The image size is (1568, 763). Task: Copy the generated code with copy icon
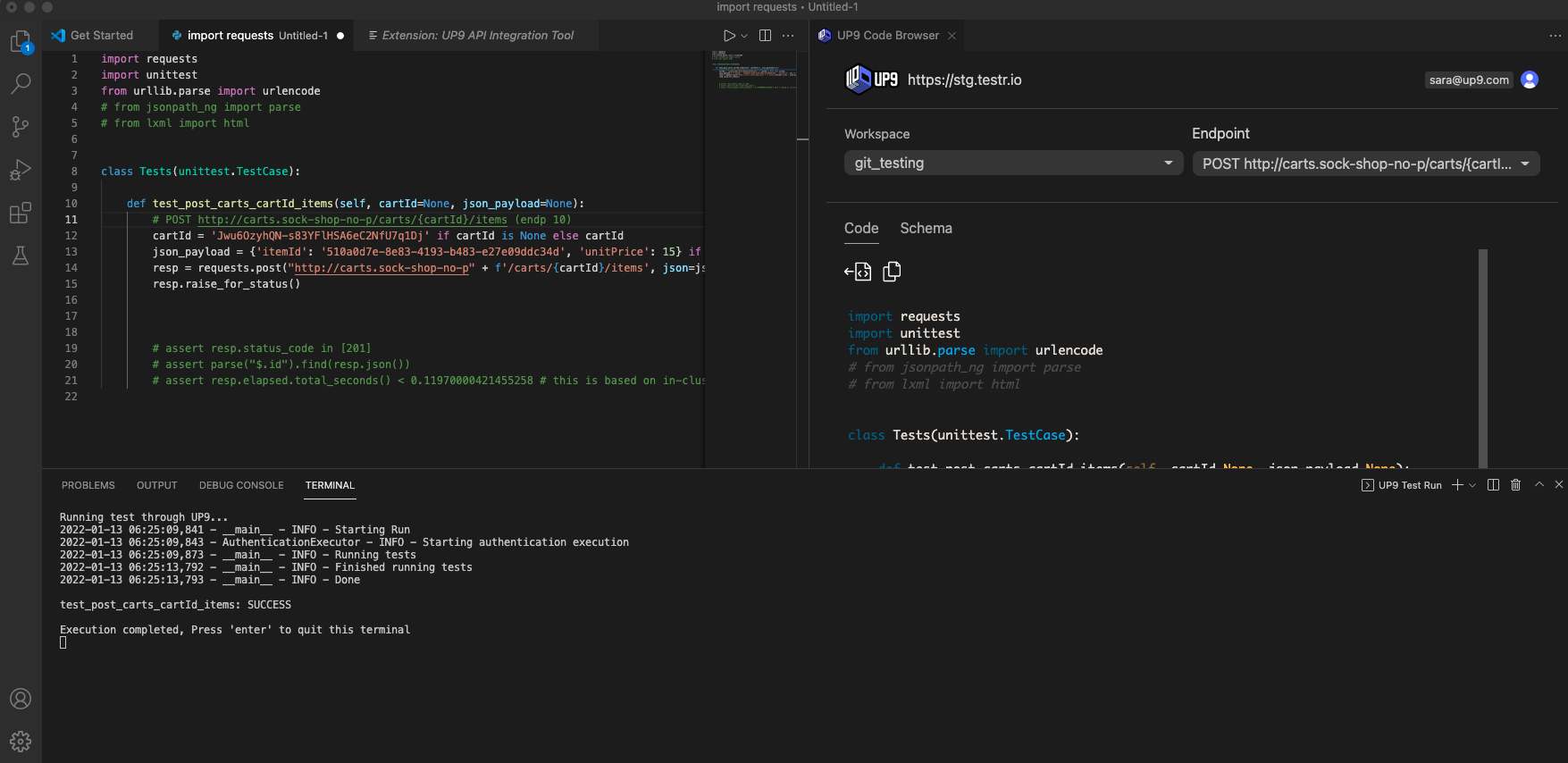pos(892,272)
